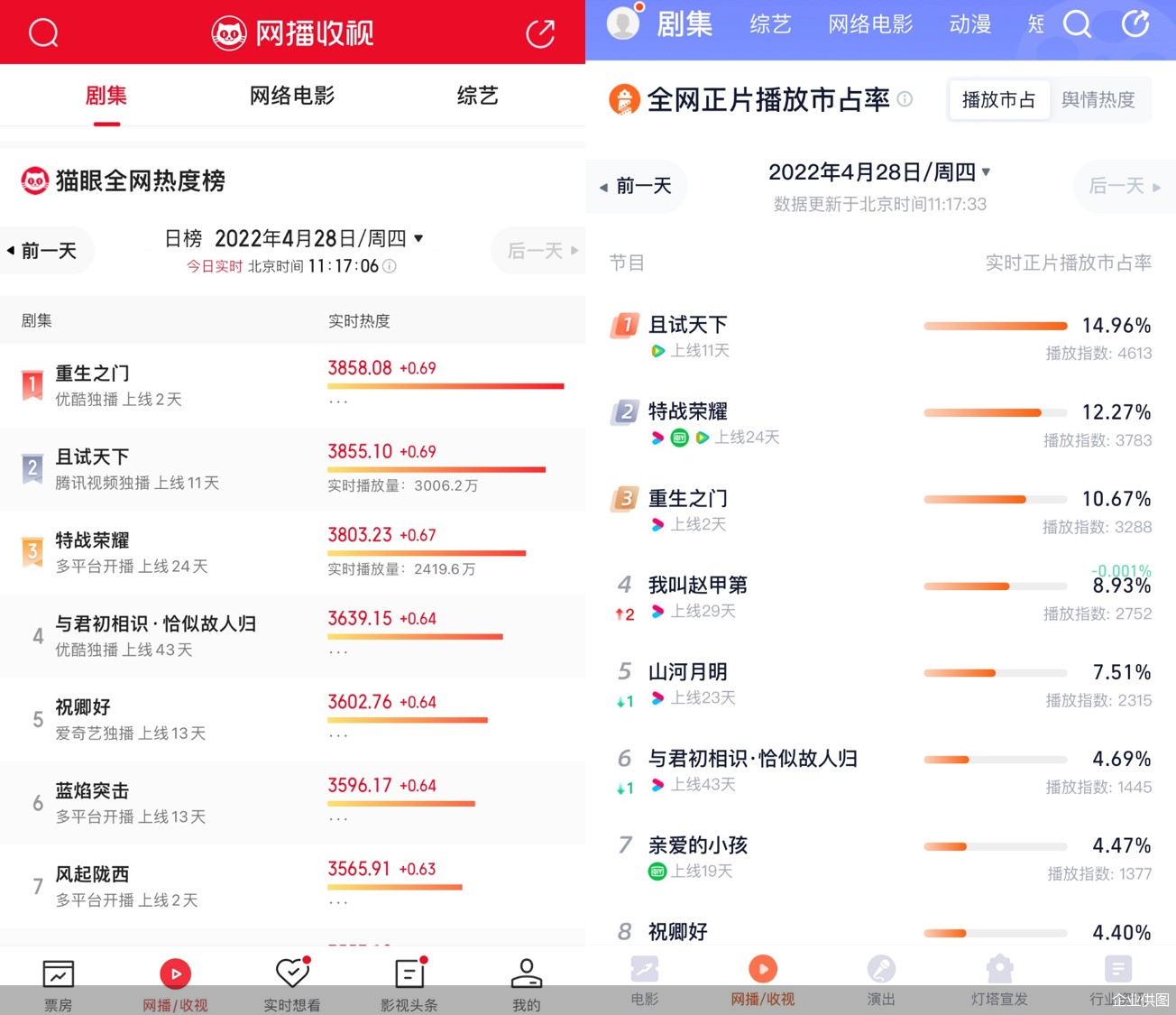Switch to the 网络电影 tab
1176x1015 pixels.
pyautogui.click(x=291, y=97)
